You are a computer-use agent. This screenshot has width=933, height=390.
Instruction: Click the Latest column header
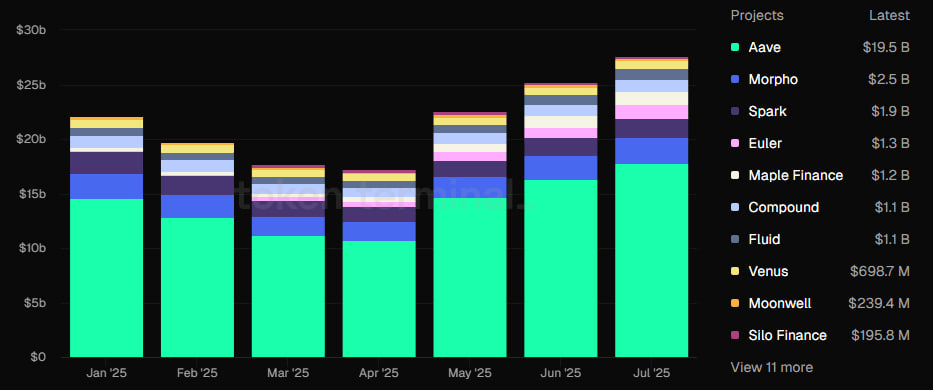click(x=889, y=15)
